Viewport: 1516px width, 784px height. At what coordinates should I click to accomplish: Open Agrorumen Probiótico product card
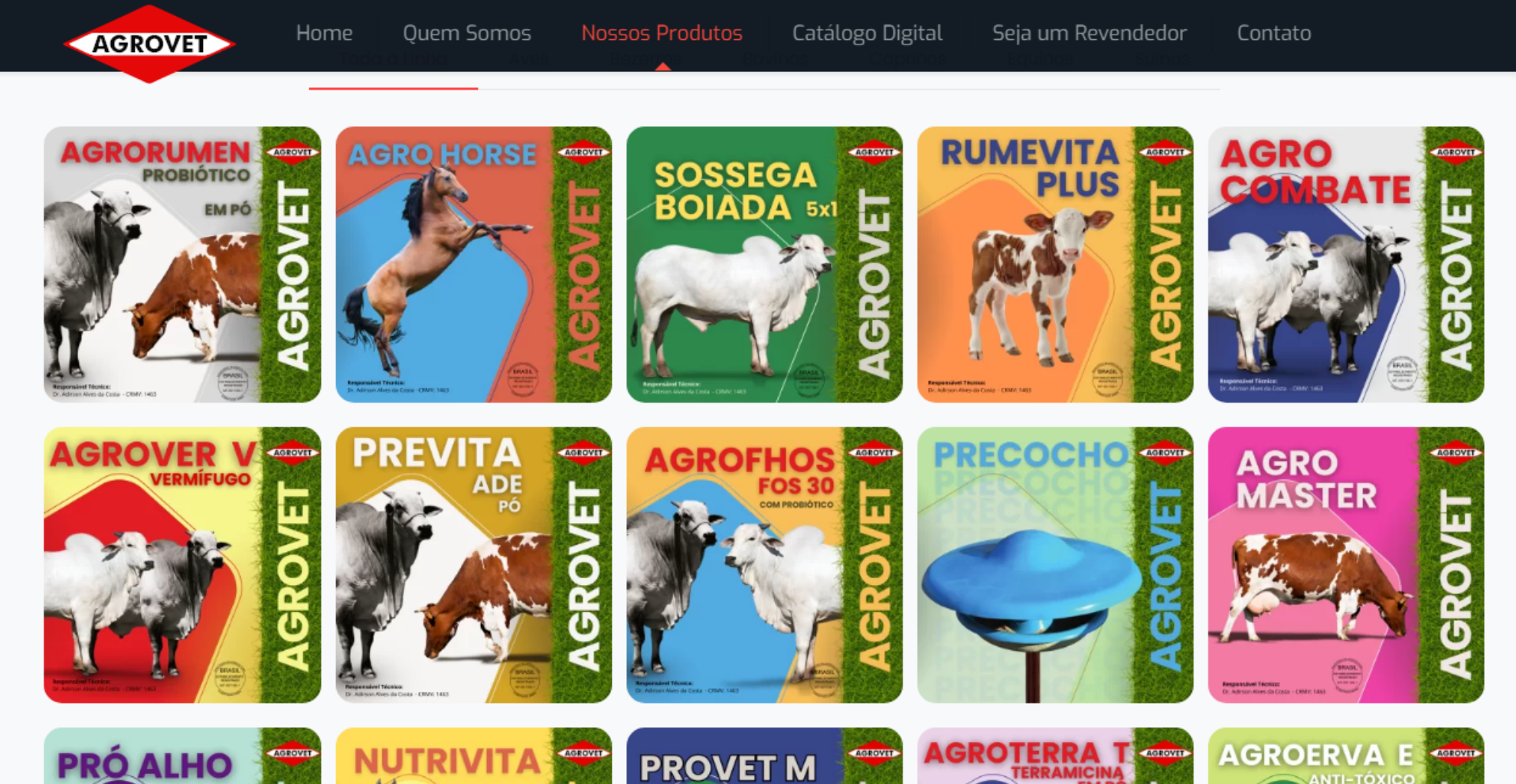pyautogui.click(x=182, y=264)
